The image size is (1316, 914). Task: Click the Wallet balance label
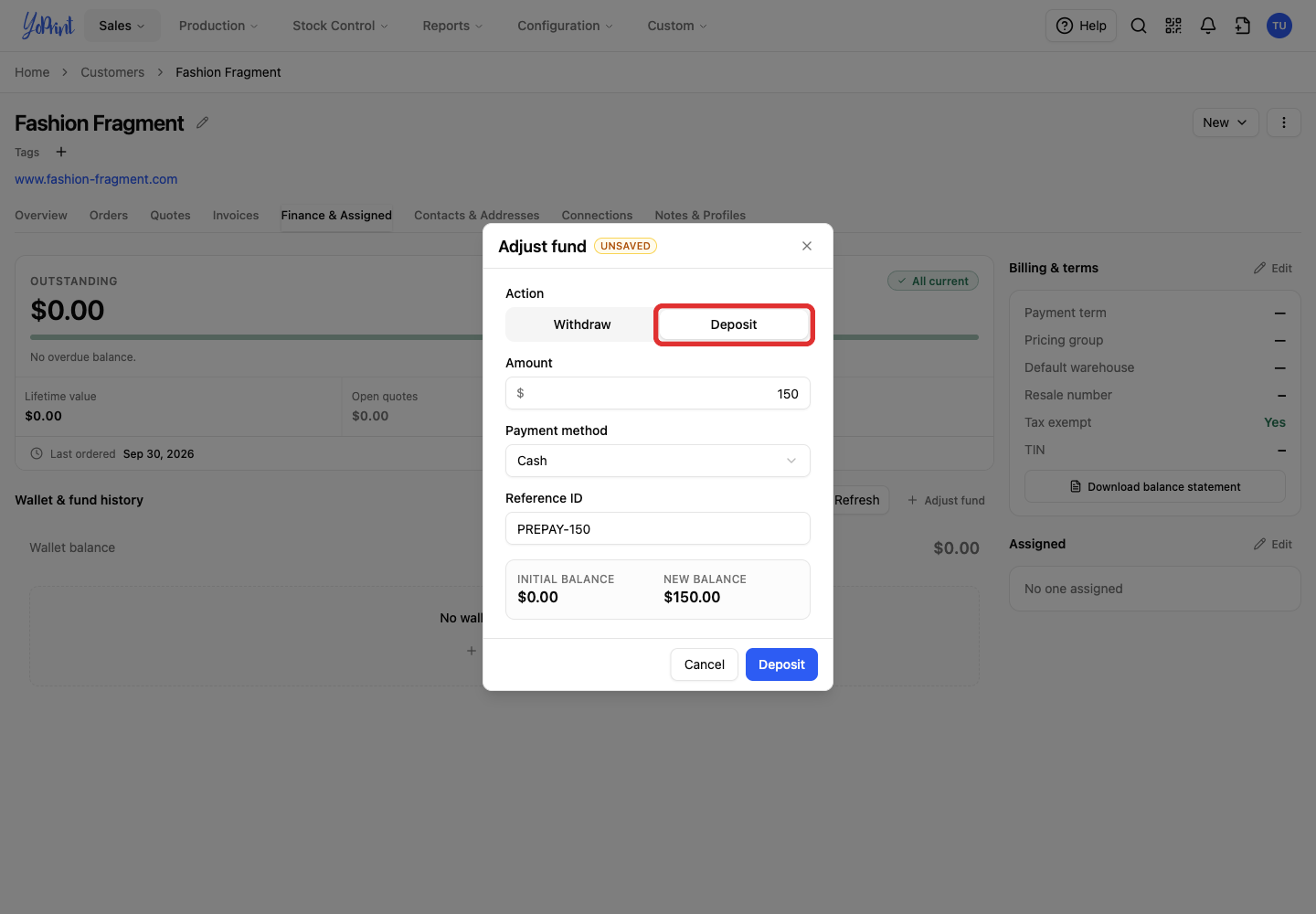pyautogui.click(x=72, y=547)
